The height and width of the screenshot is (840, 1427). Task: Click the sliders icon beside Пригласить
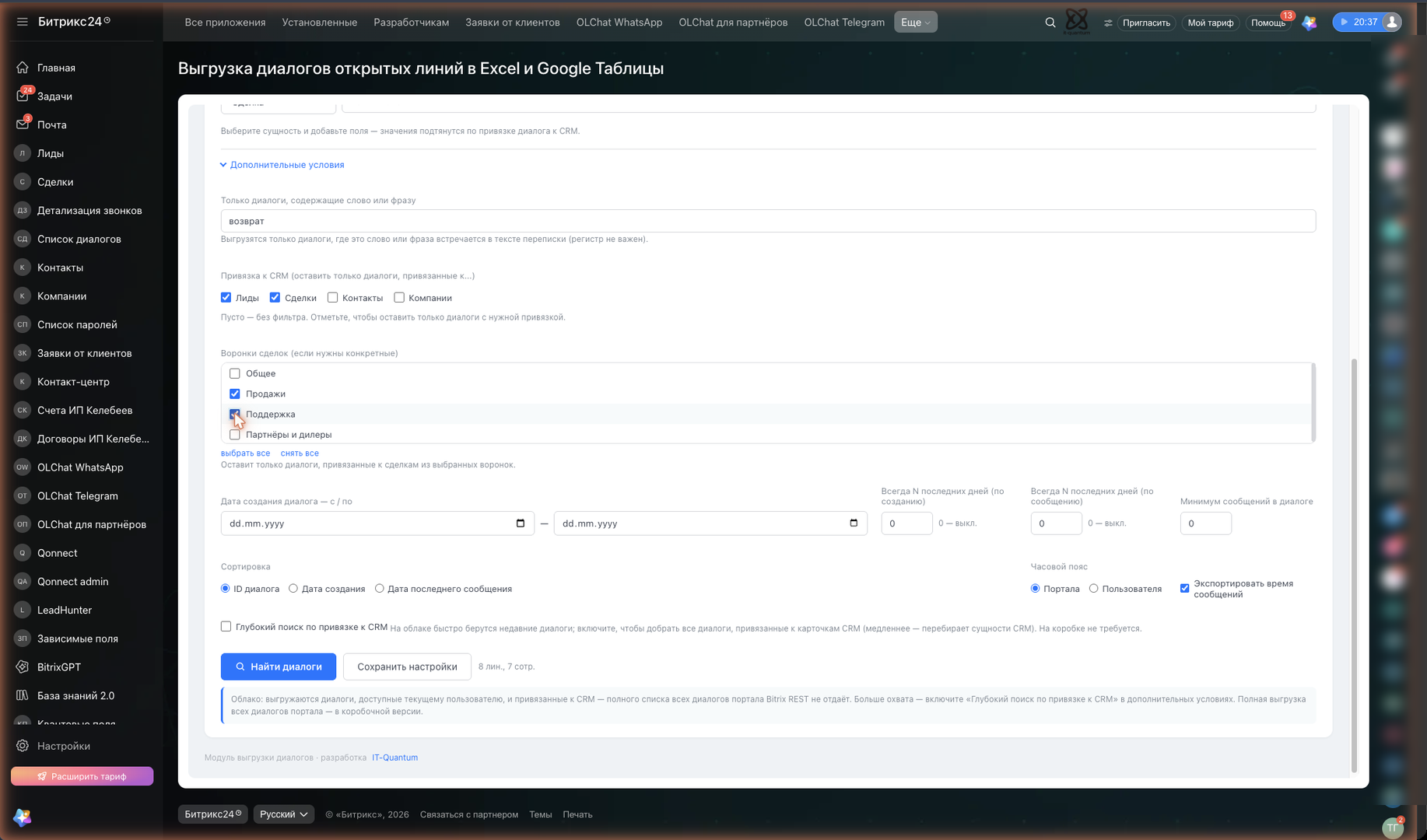point(1108,23)
